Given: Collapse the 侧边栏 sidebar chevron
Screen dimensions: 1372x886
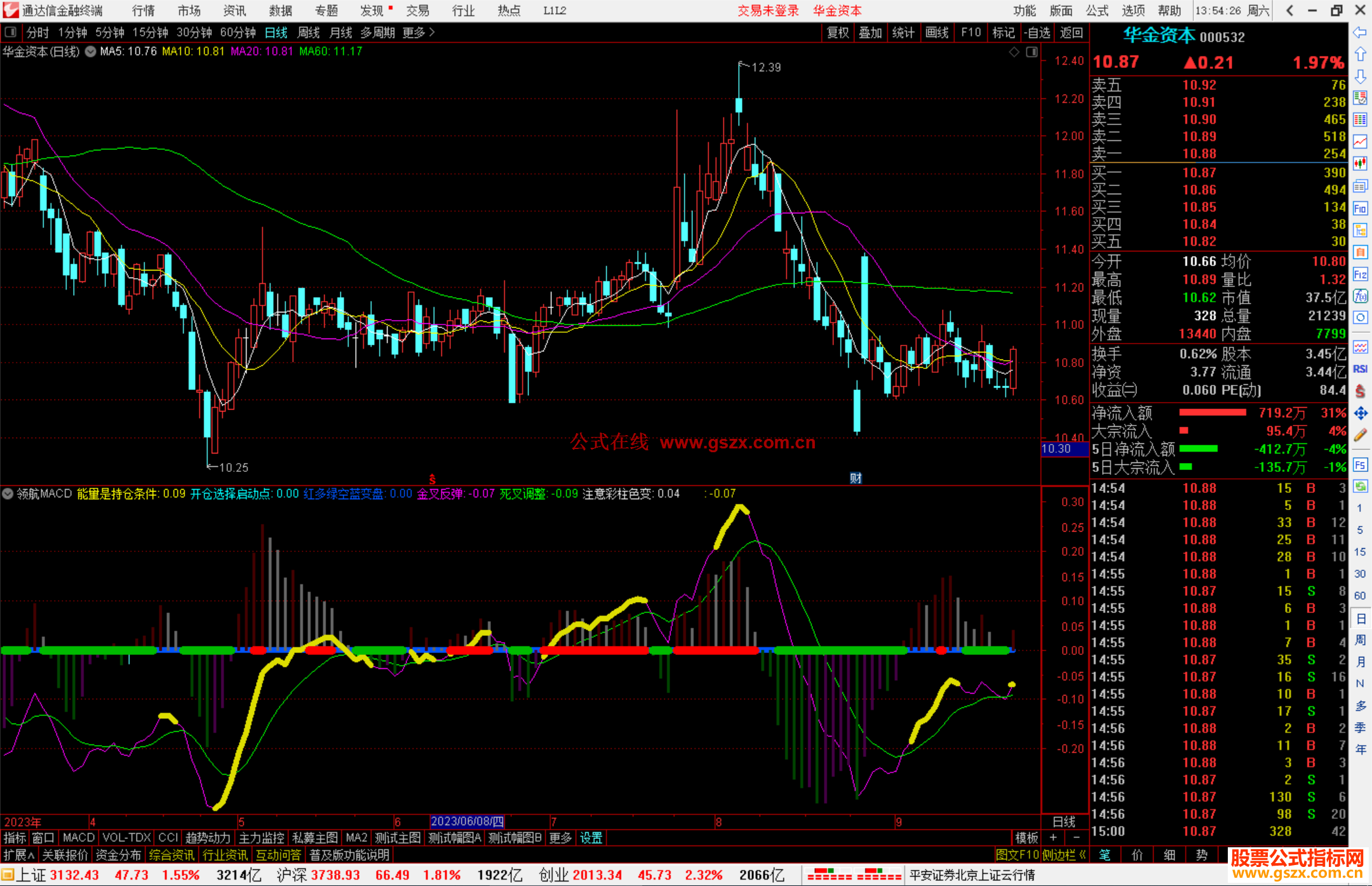Looking at the screenshot, I should pyautogui.click(x=1082, y=855).
